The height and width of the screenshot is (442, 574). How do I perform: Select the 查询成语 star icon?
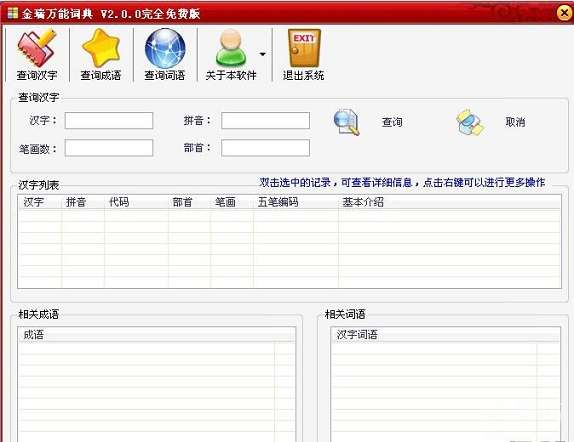[x=101, y=48]
